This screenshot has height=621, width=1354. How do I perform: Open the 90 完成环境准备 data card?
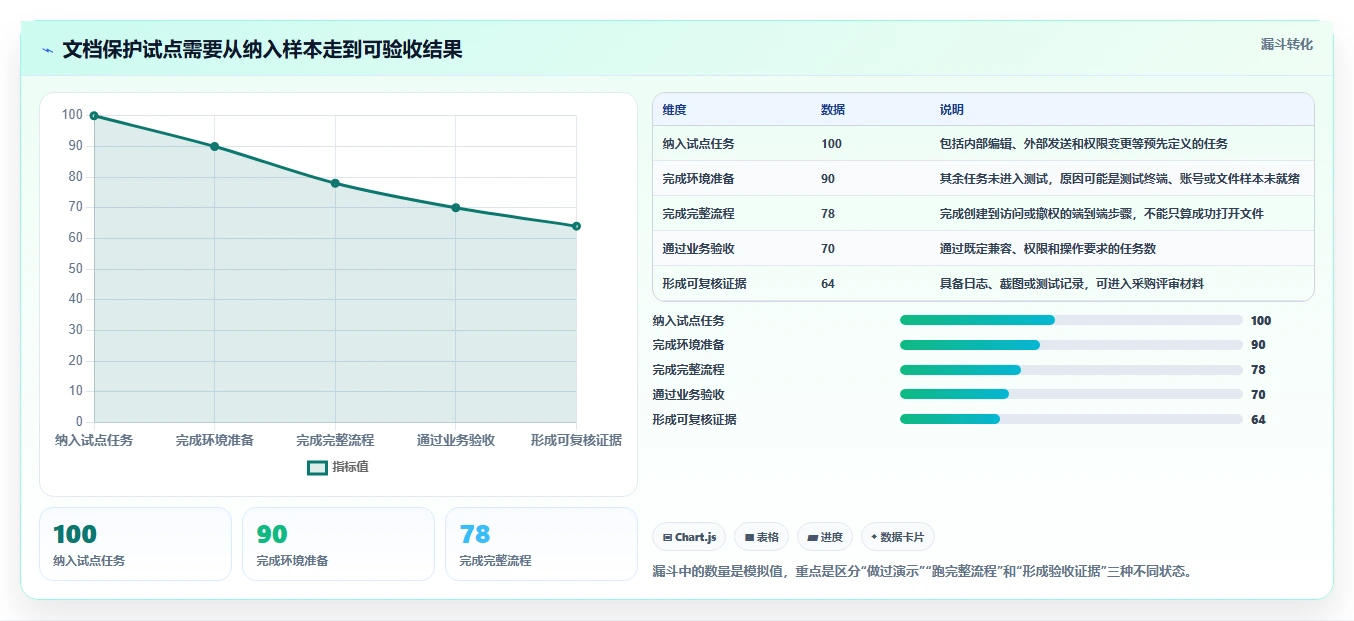[338, 544]
